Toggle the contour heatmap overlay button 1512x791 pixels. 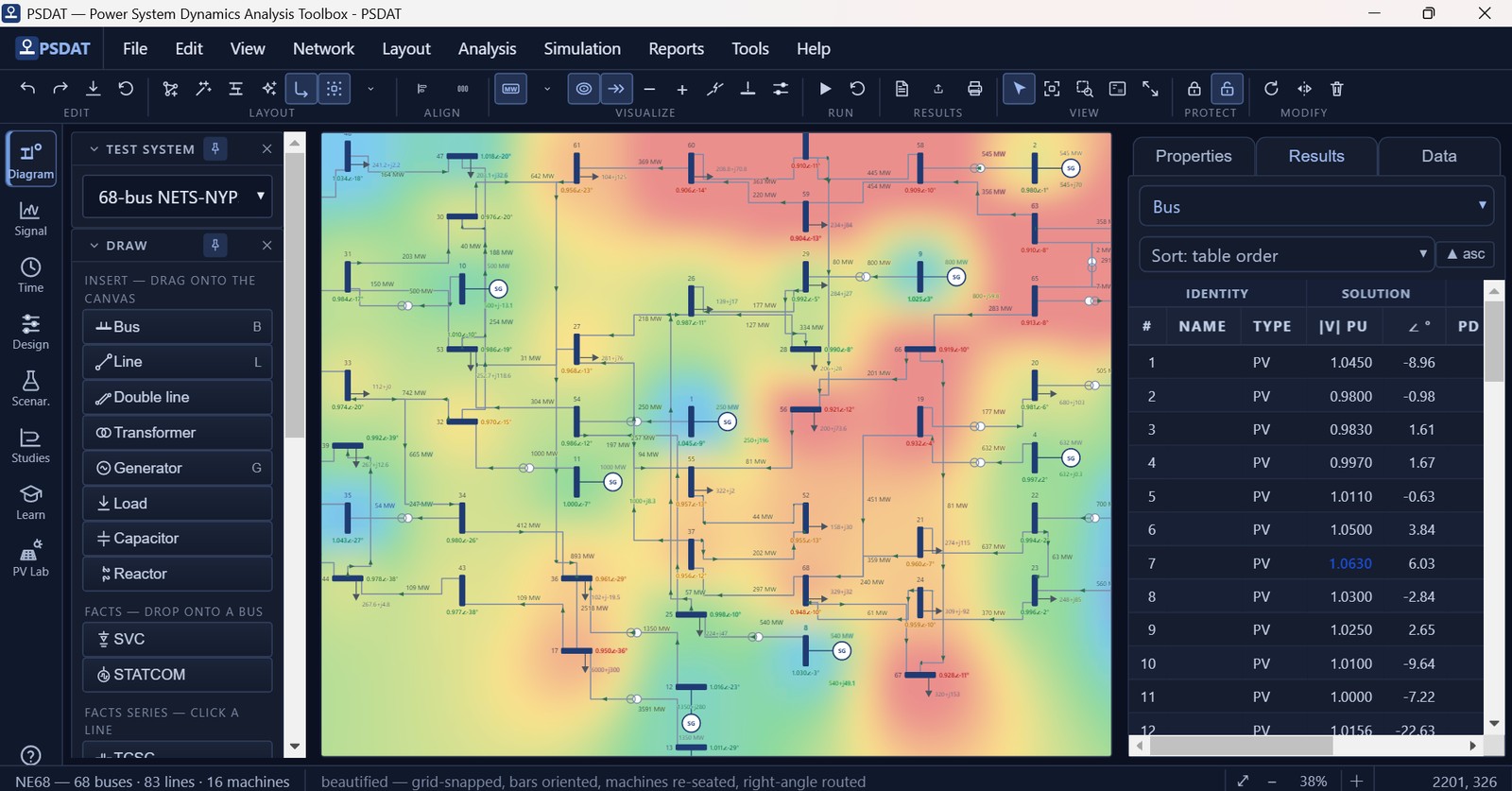tap(584, 89)
